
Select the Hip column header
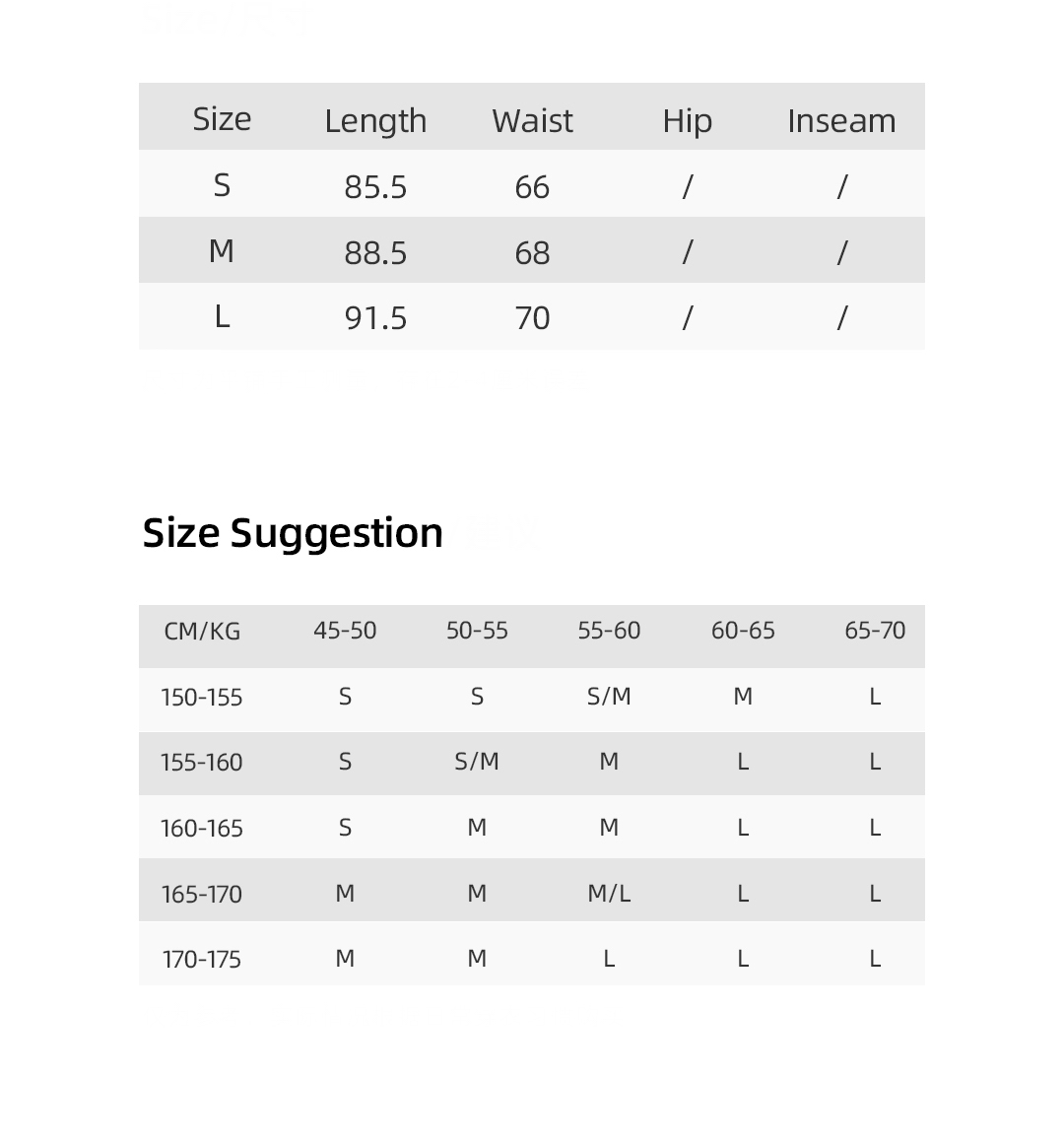click(x=687, y=120)
